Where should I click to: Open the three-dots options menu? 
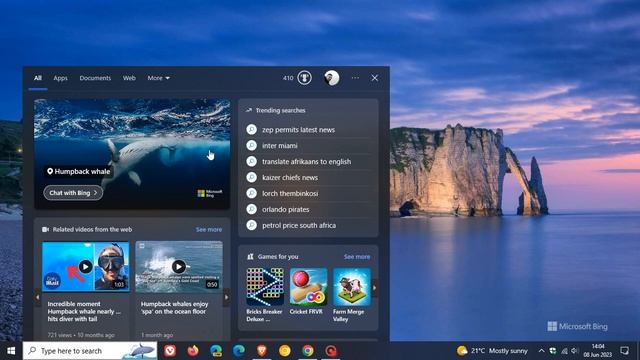pyautogui.click(x=356, y=78)
